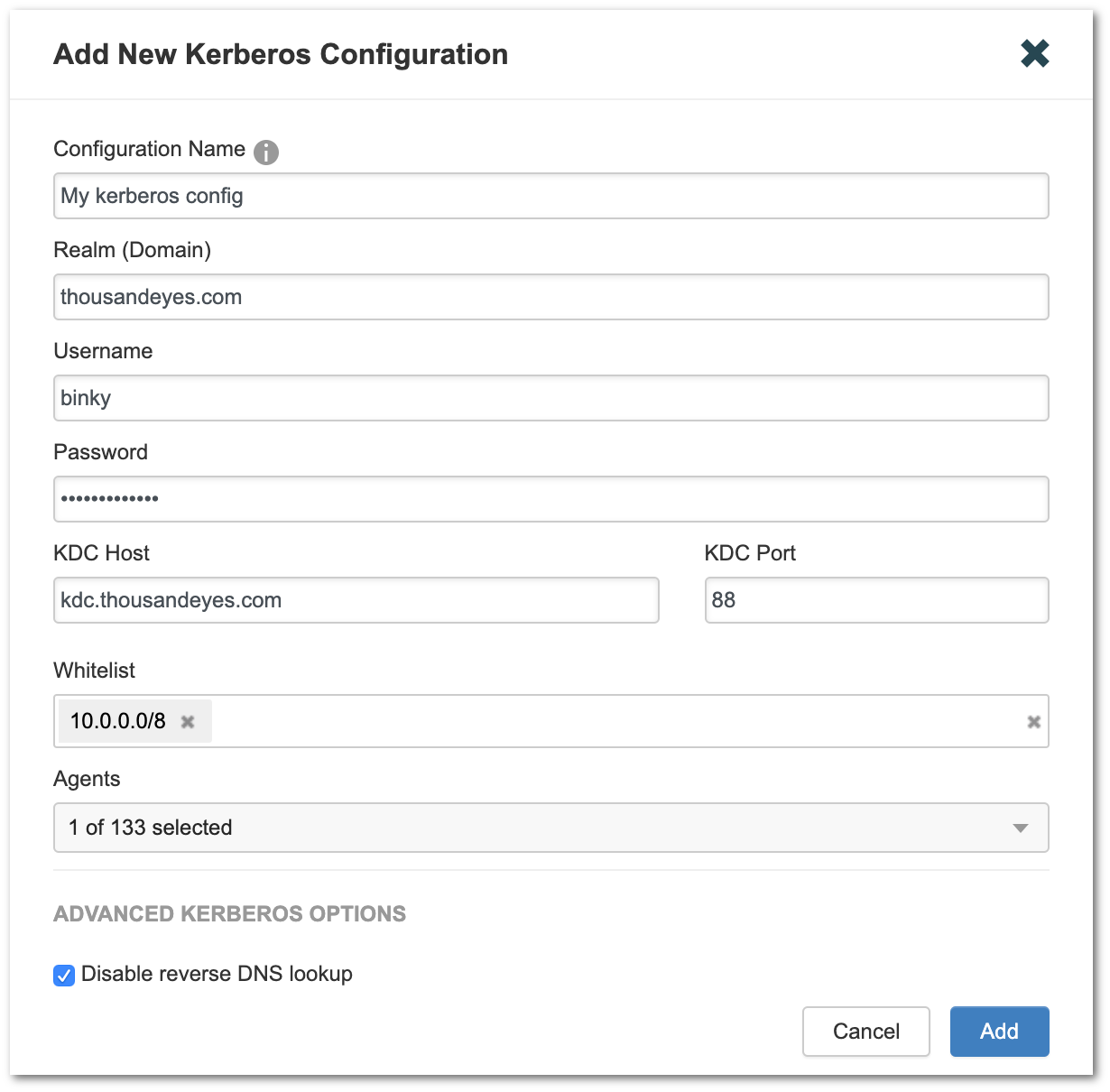Toggle Disable reverse DNS lookup checkbox
This screenshot has width=1110, height=1092.
pyautogui.click(x=64, y=975)
